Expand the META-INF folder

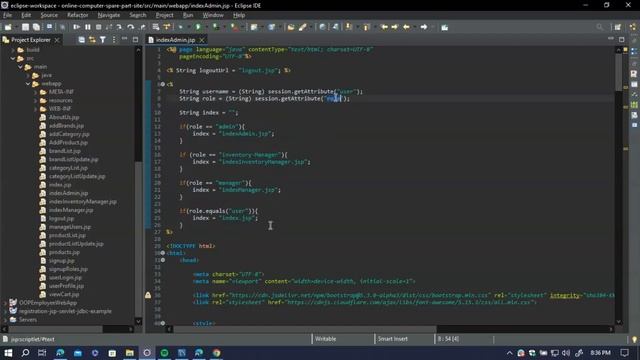pyautogui.click(x=36, y=92)
